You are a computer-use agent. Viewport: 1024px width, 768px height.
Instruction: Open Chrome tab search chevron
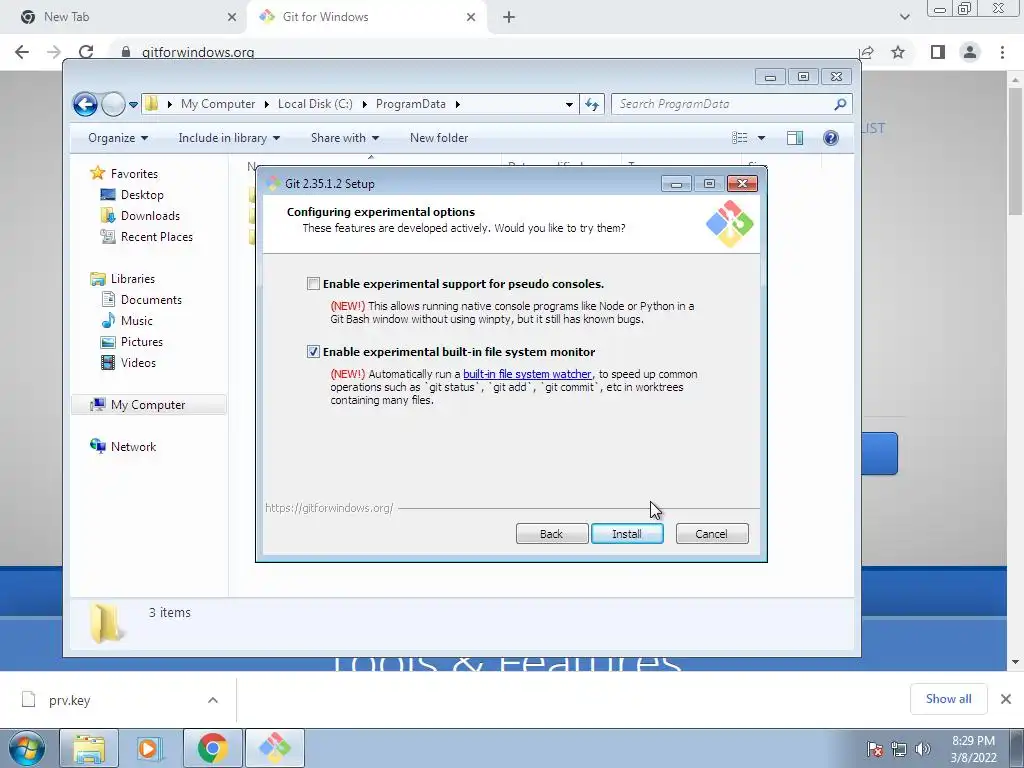pos(904,17)
